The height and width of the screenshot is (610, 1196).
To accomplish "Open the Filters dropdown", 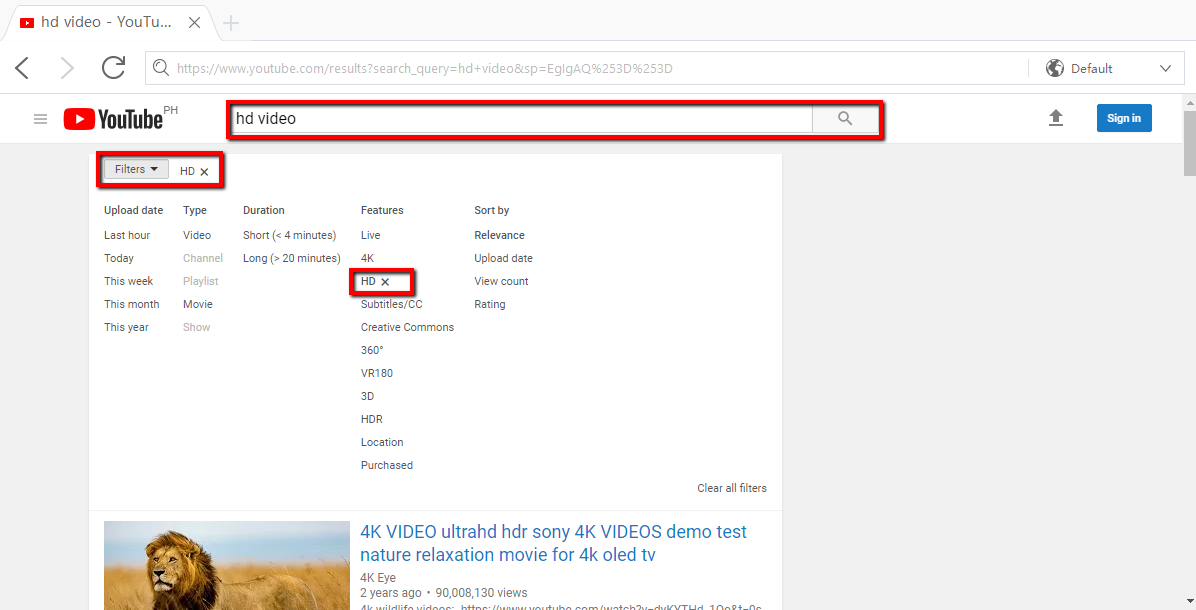I will 135,169.
